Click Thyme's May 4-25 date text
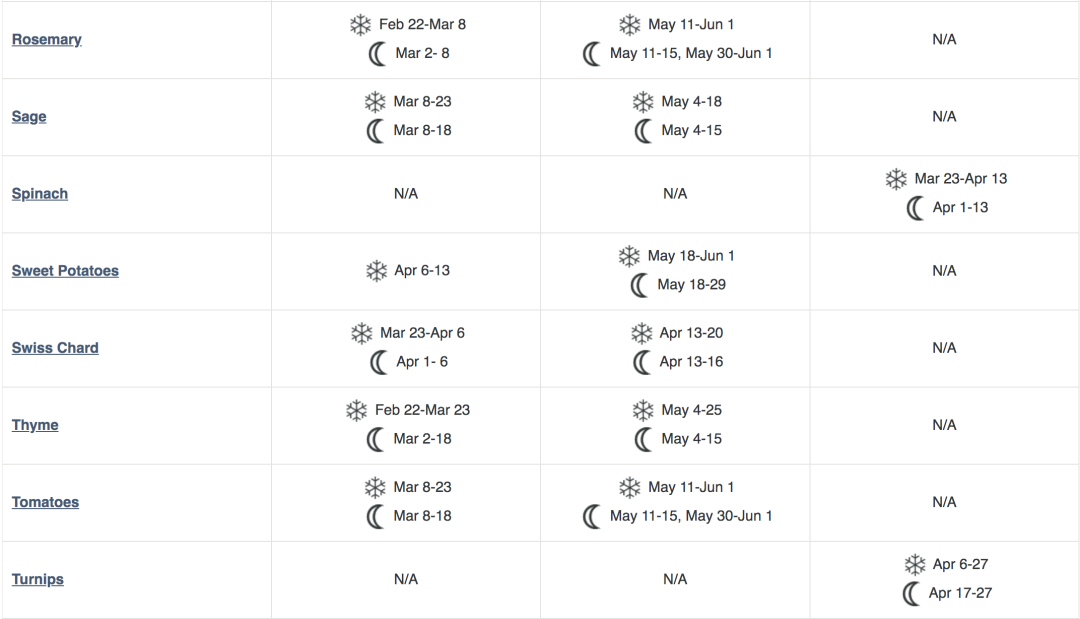This screenshot has width=1080, height=619. tap(691, 410)
